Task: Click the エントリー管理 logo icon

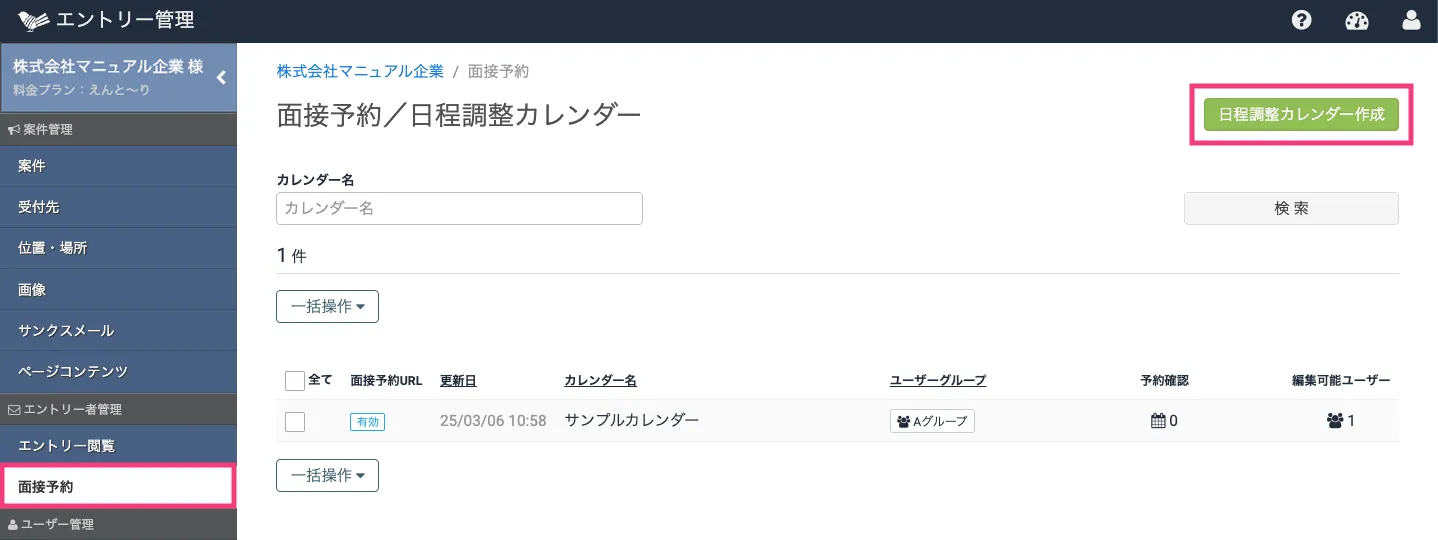Action: click(x=34, y=20)
